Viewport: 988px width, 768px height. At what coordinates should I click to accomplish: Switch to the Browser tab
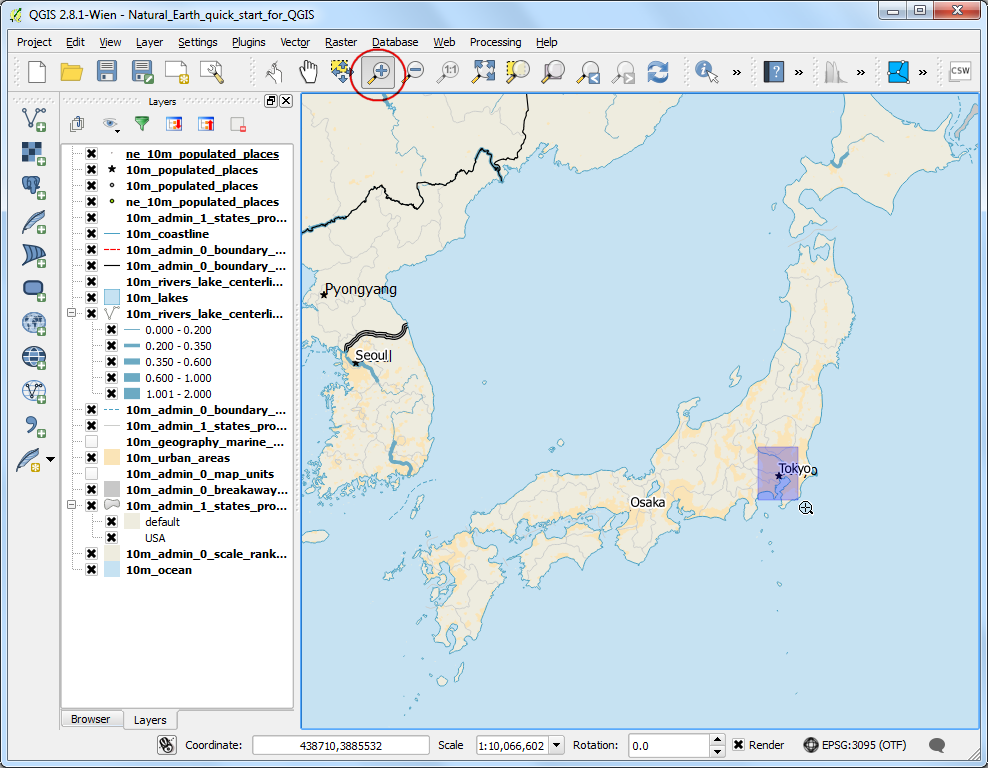click(91, 719)
